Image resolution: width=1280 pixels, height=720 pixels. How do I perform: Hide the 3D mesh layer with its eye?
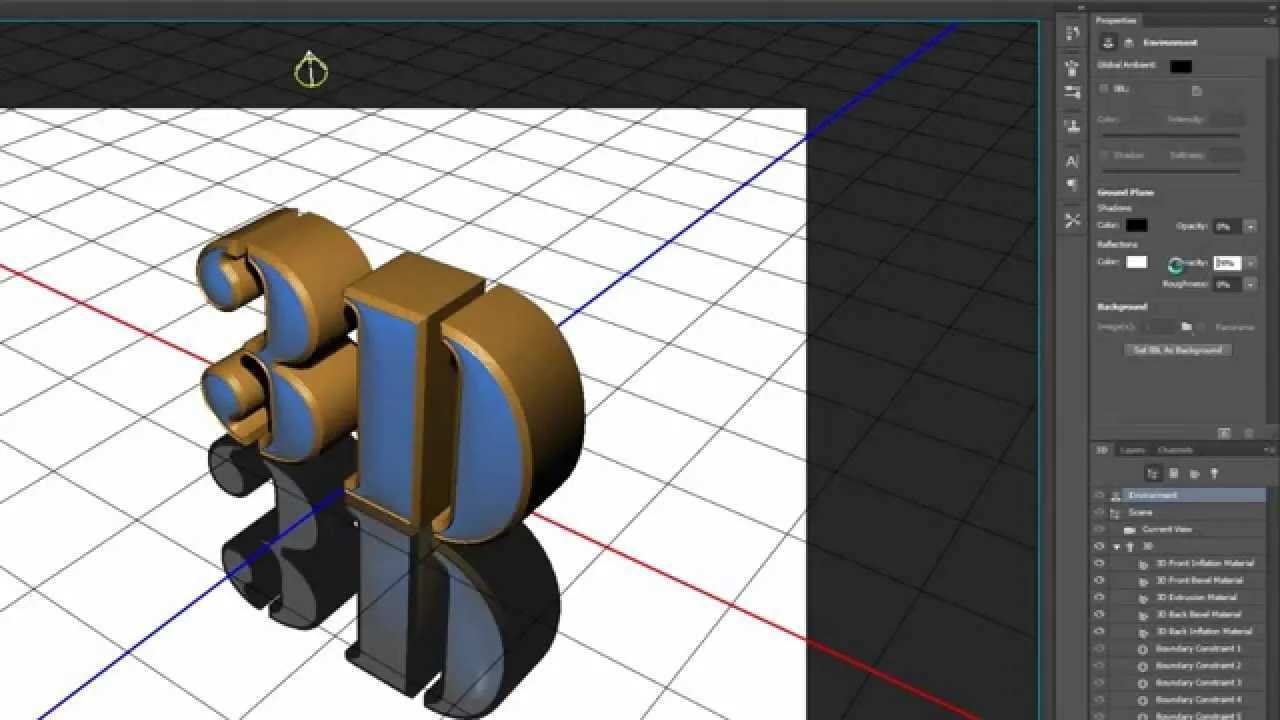click(1100, 546)
